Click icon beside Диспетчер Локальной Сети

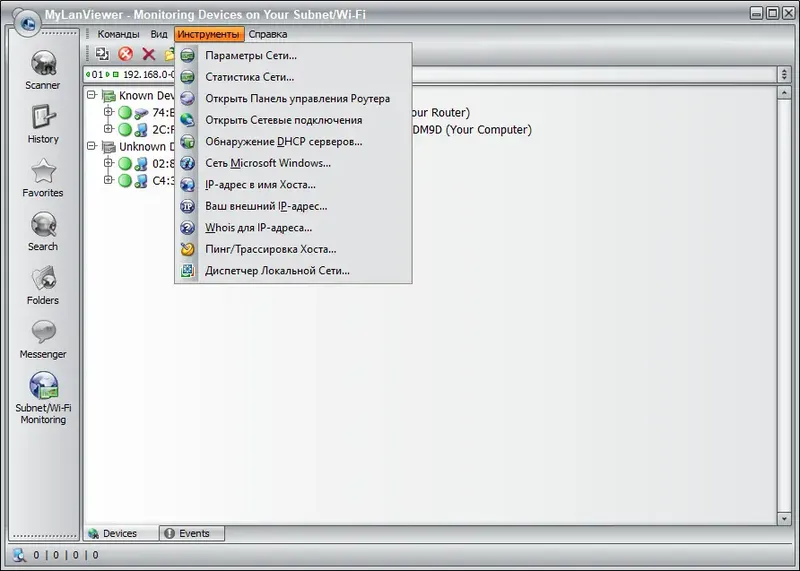click(x=188, y=270)
